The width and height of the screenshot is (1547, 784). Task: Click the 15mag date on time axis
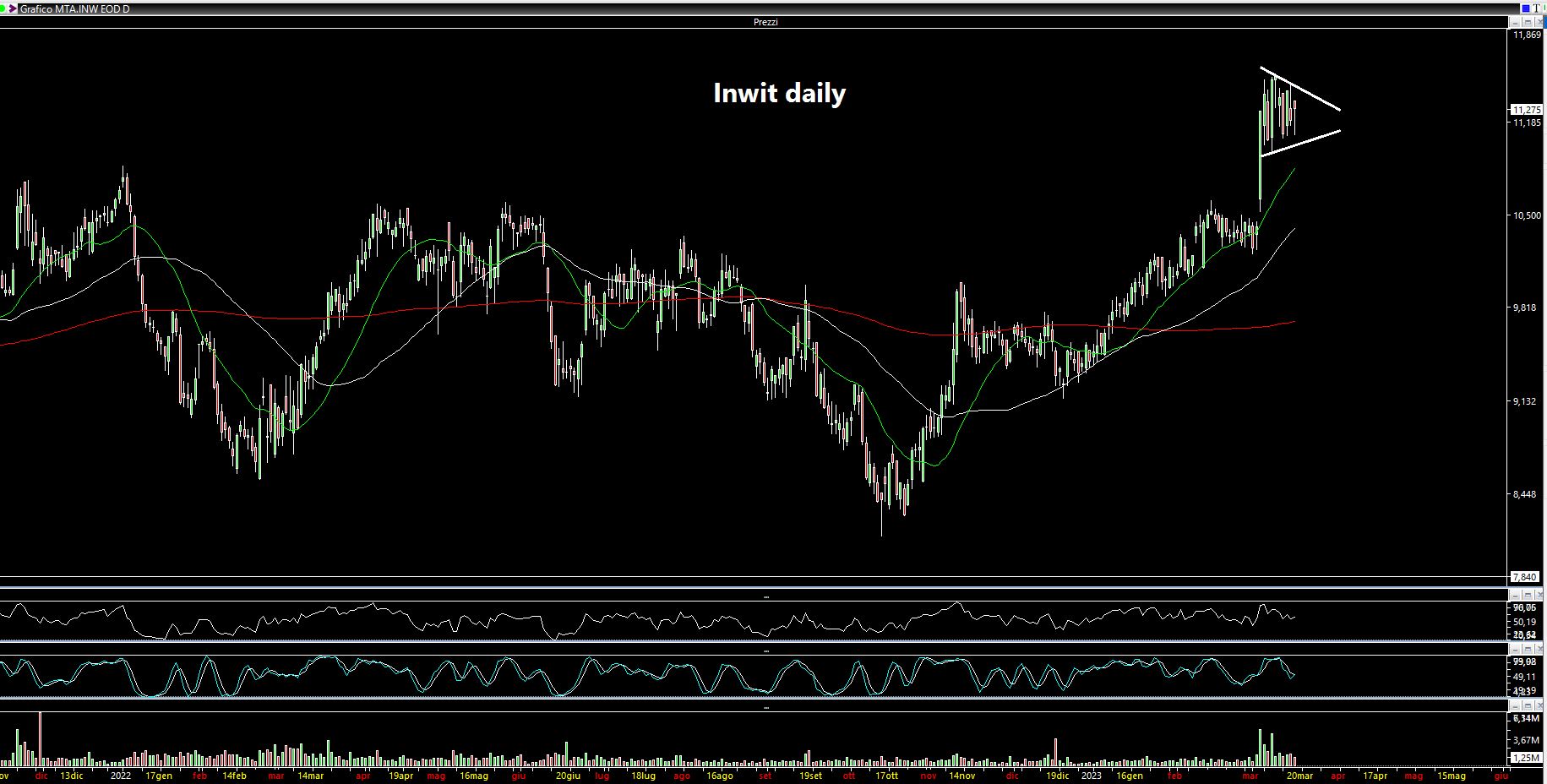click(1451, 776)
